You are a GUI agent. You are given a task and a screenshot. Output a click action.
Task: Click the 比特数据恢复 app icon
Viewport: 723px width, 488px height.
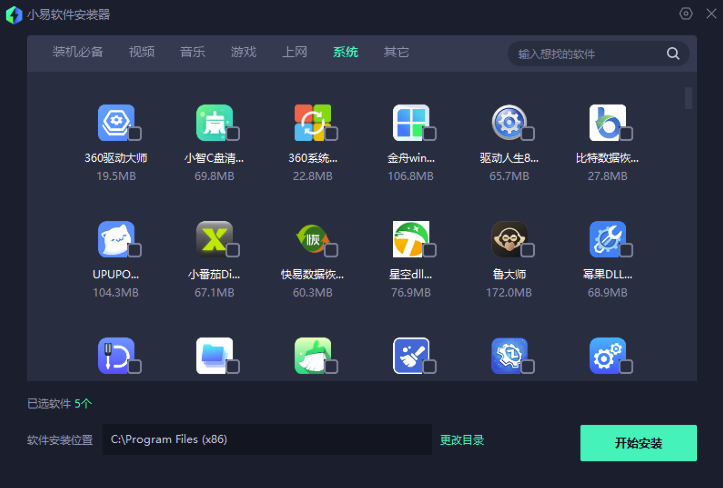607,123
